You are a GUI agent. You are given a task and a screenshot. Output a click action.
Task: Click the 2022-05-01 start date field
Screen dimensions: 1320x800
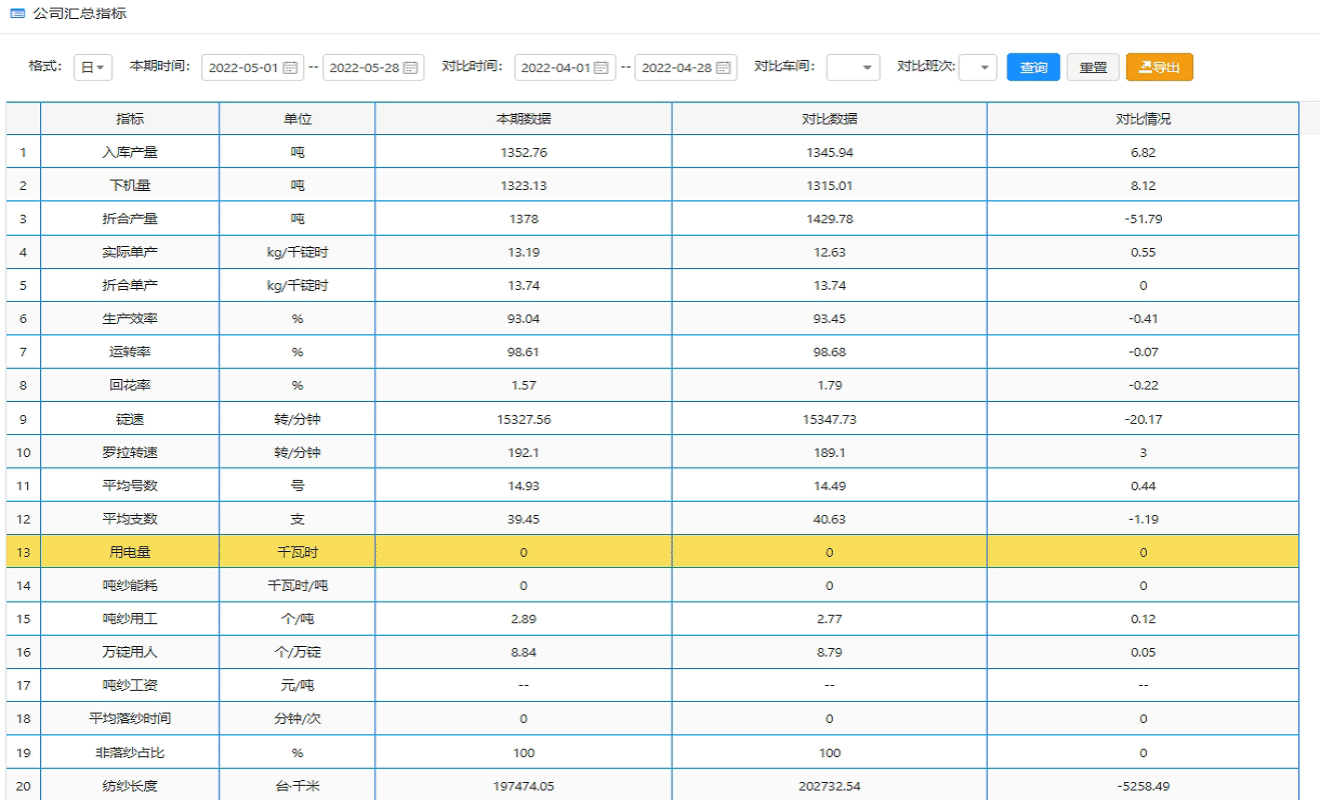(x=253, y=68)
